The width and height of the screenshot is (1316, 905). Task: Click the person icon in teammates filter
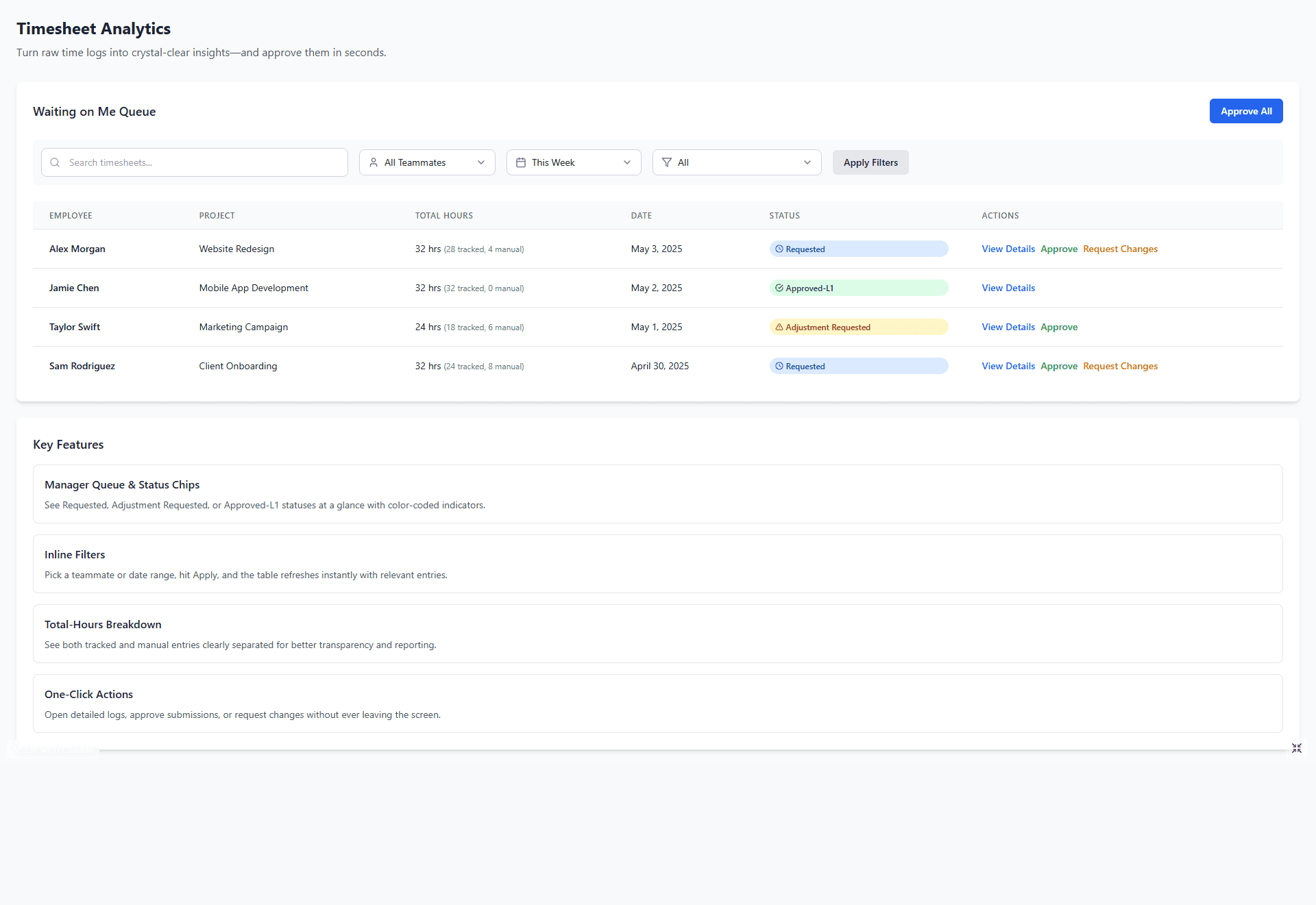[x=374, y=162]
